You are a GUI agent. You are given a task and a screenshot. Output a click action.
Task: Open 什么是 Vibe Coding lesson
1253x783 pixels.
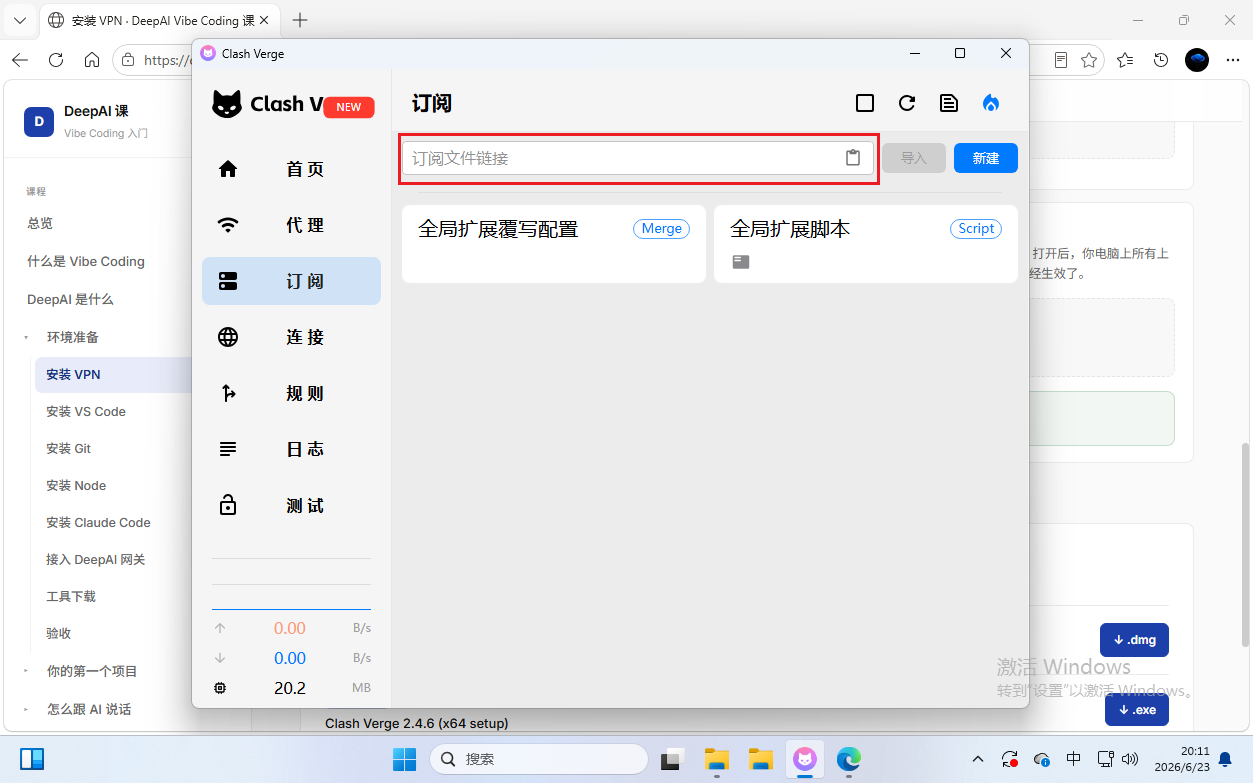(x=86, y=261)
